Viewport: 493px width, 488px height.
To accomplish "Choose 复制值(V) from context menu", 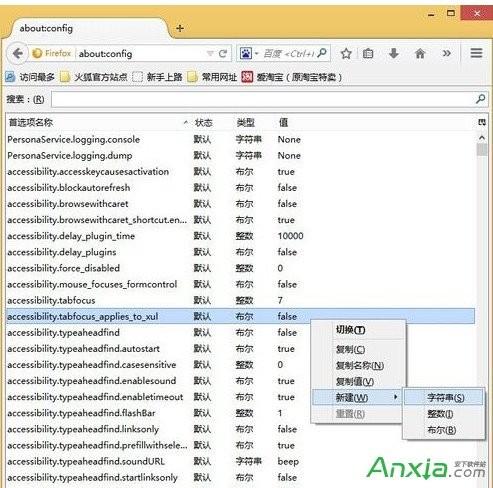I will 358,382.
